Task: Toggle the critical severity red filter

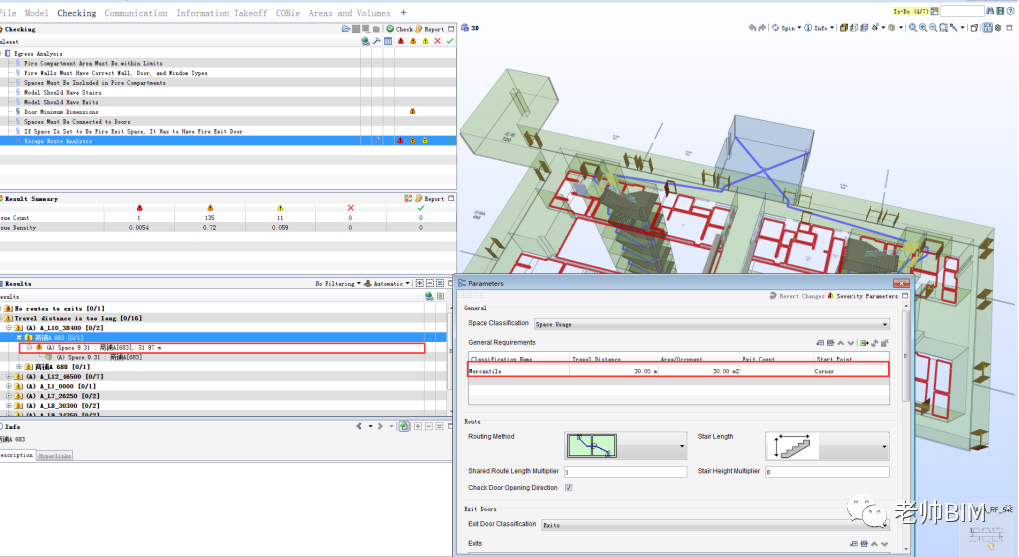Action: pos(401,41)
